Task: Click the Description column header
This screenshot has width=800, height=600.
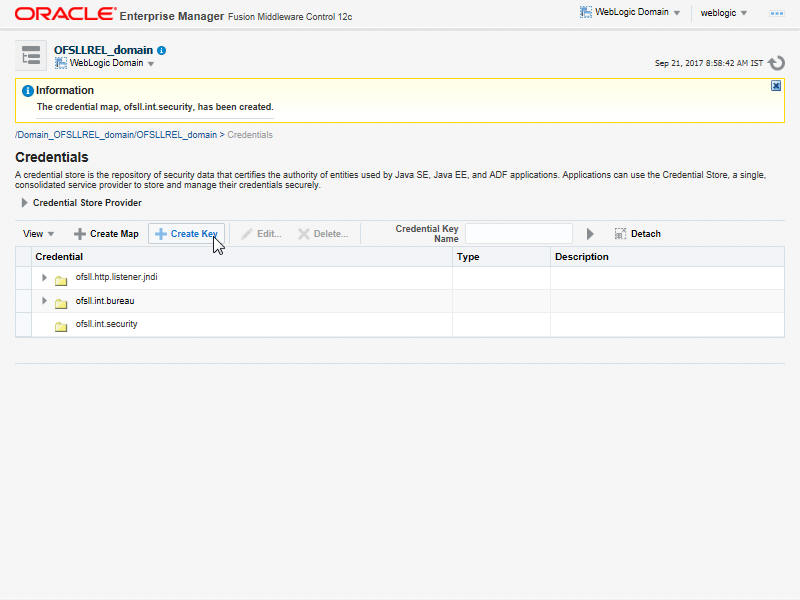Action: pos(667,257)
